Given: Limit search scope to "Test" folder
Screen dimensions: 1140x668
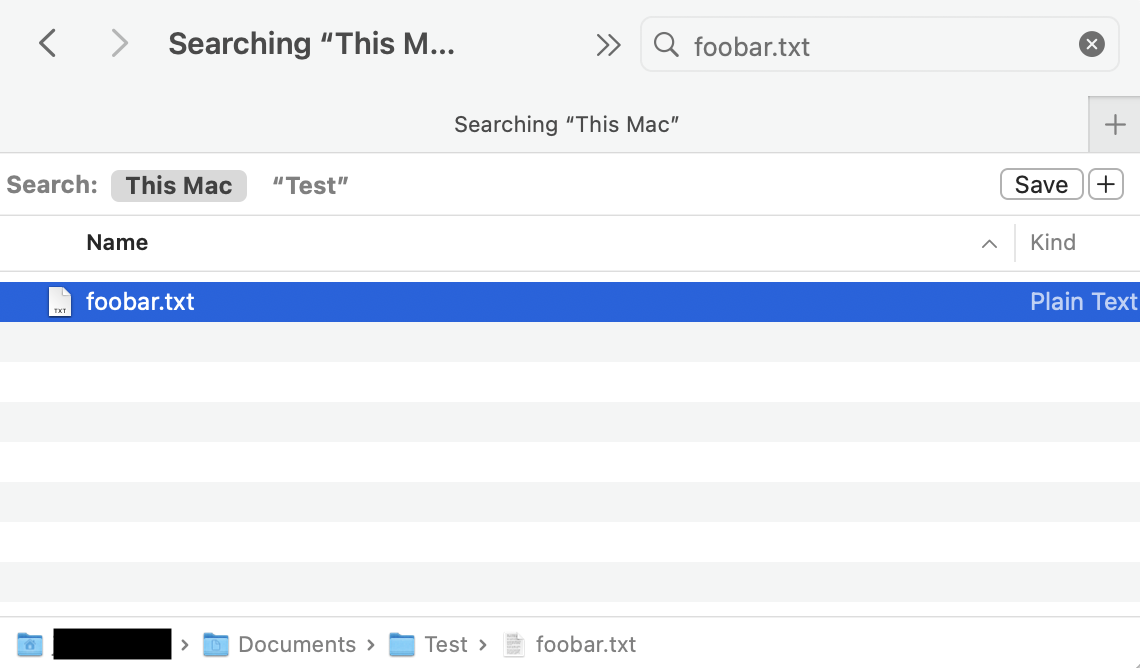Looking at the screenshot, I should (310, 185).
